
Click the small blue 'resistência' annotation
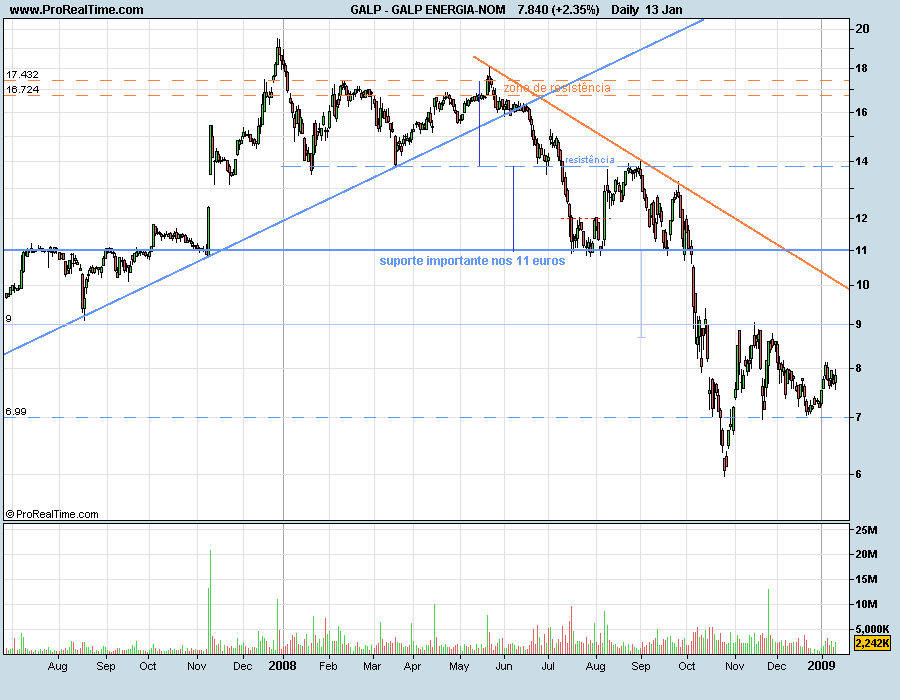[589, 160]
